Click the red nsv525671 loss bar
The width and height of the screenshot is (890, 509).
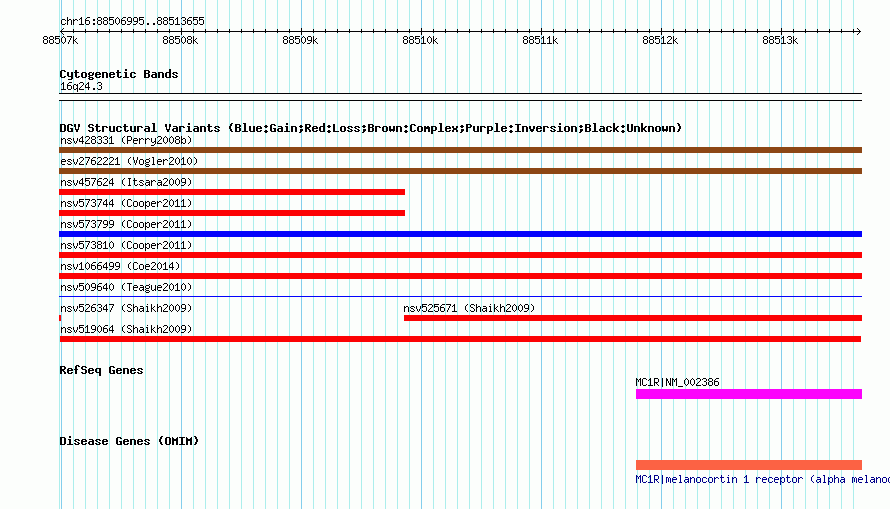click(x=633, y=318)
